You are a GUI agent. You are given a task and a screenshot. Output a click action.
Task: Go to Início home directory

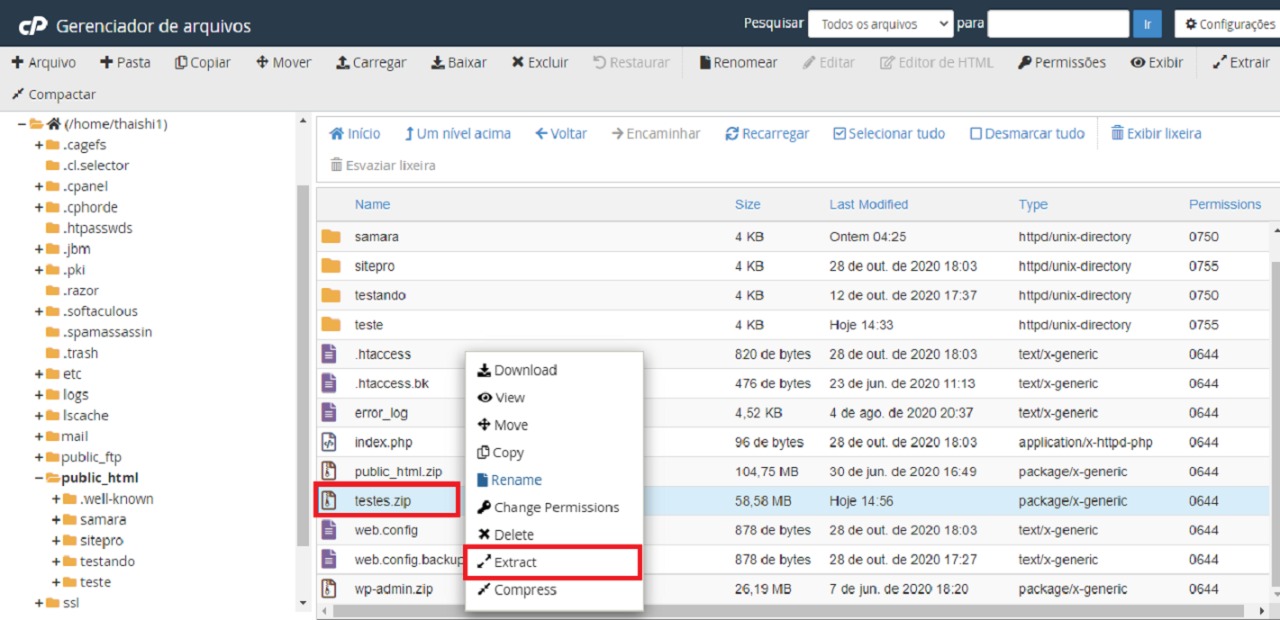(355, 133)
